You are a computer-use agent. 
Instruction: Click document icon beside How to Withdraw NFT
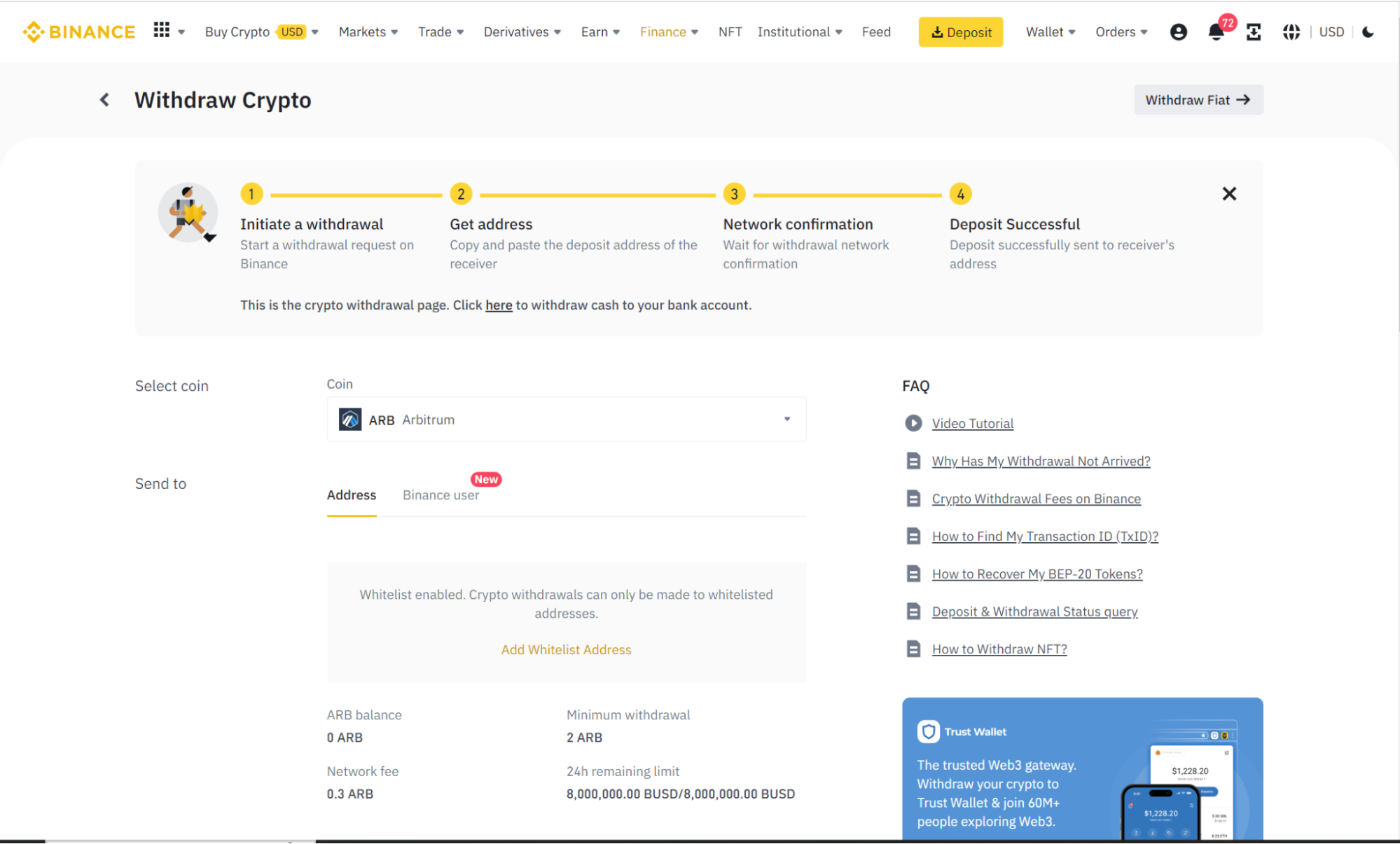point(913,649)
